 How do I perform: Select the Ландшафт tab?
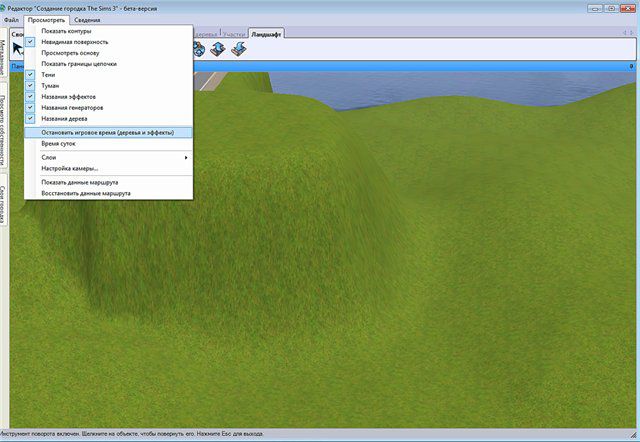(267, 33)
